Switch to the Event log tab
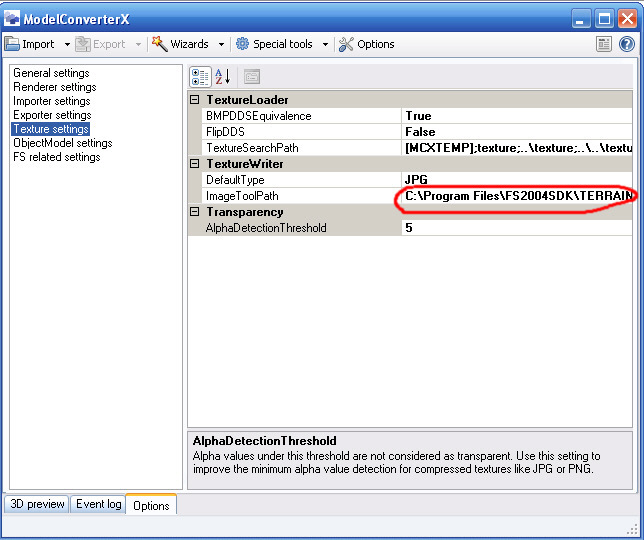The width and height of the screenshot is (644, 540). tap(99, 504)
